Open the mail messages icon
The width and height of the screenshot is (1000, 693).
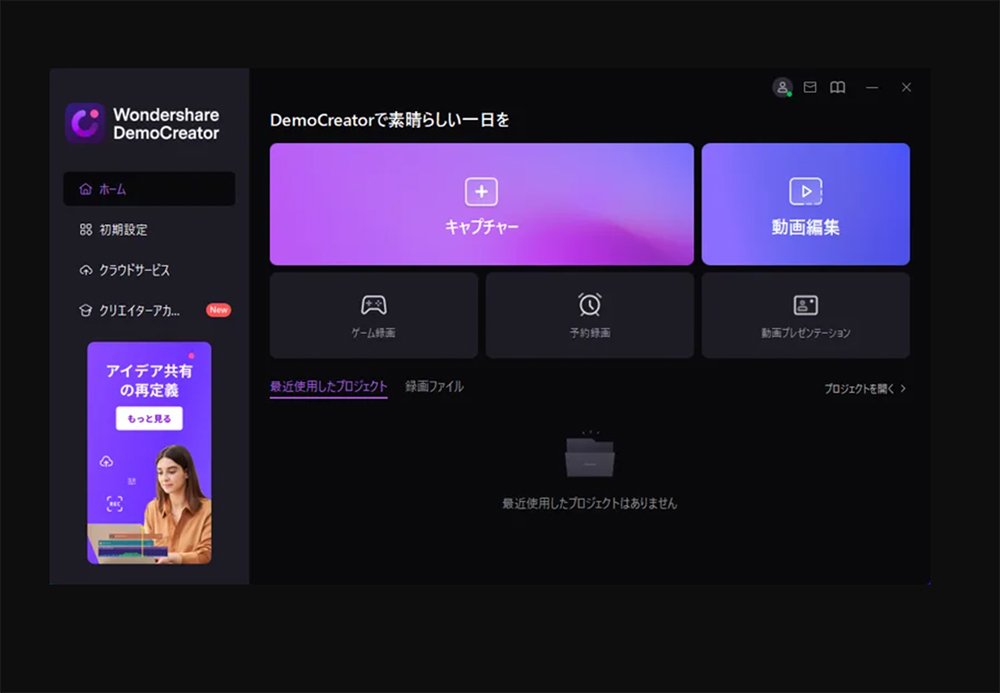pos(810,87)
